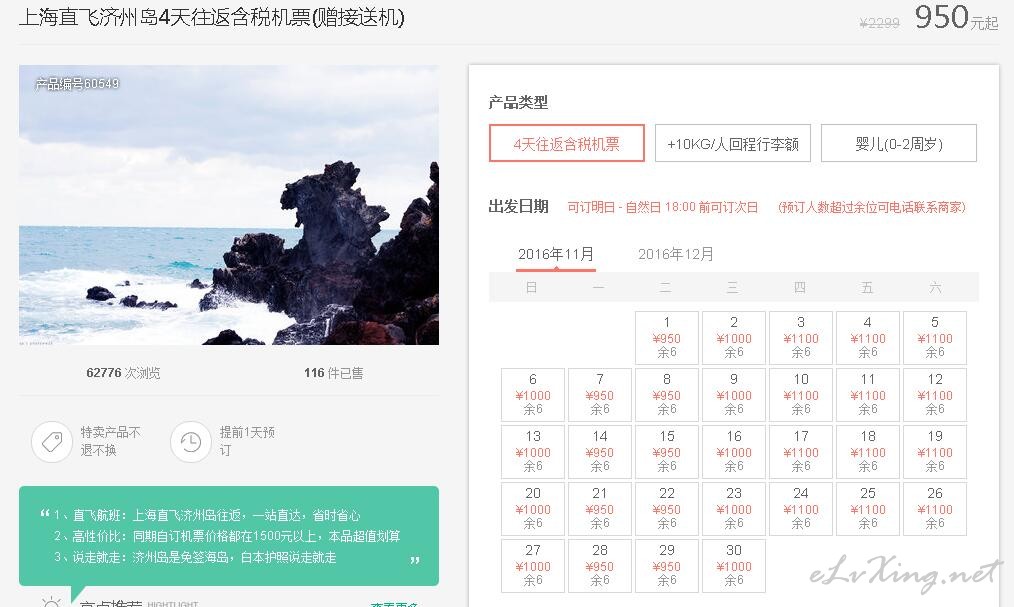Viewport: 1014px width, 607px height.
Task: Click the 直飞航班 highlight line
Action: tap(207, 515)
